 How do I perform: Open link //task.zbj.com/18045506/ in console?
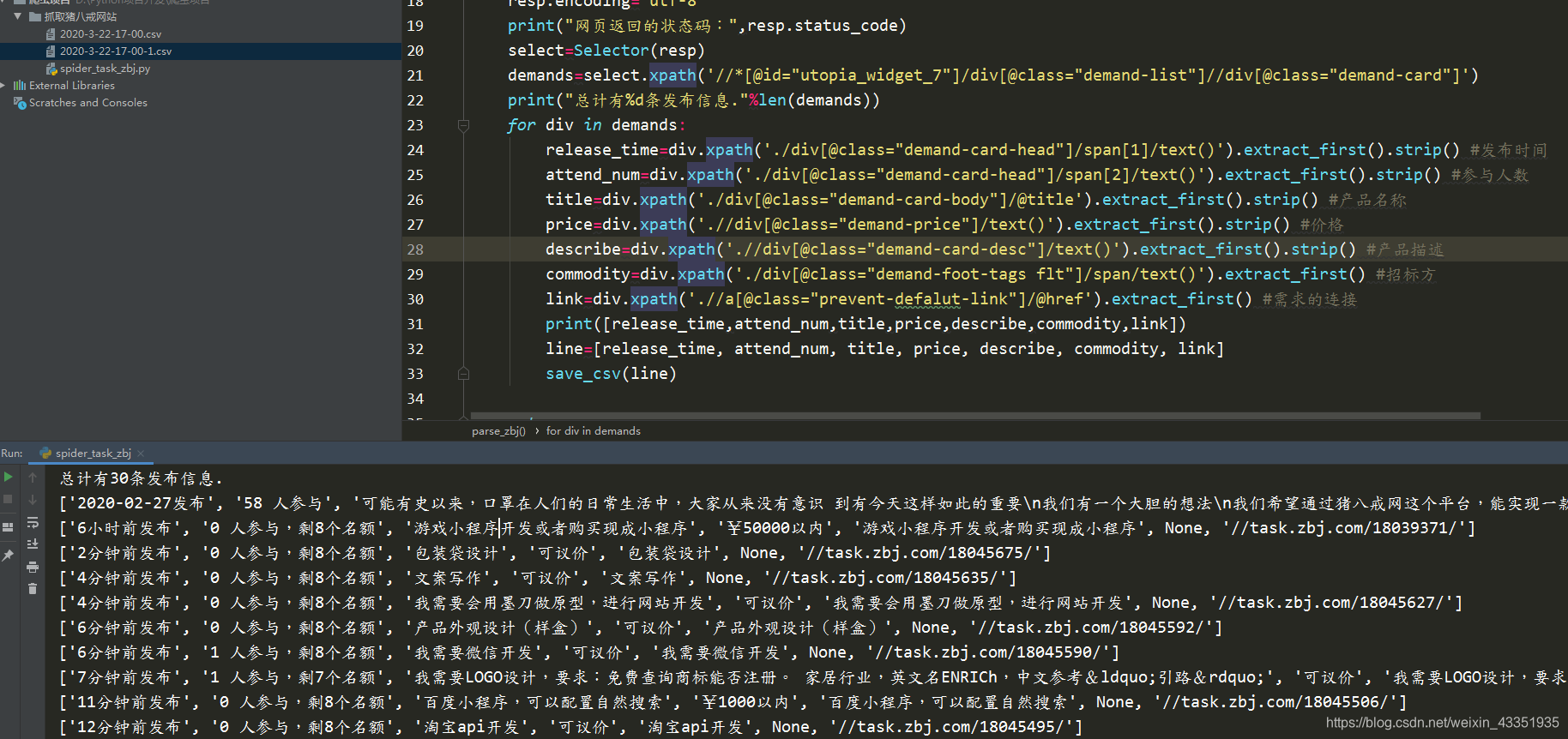coord(1277,702)
